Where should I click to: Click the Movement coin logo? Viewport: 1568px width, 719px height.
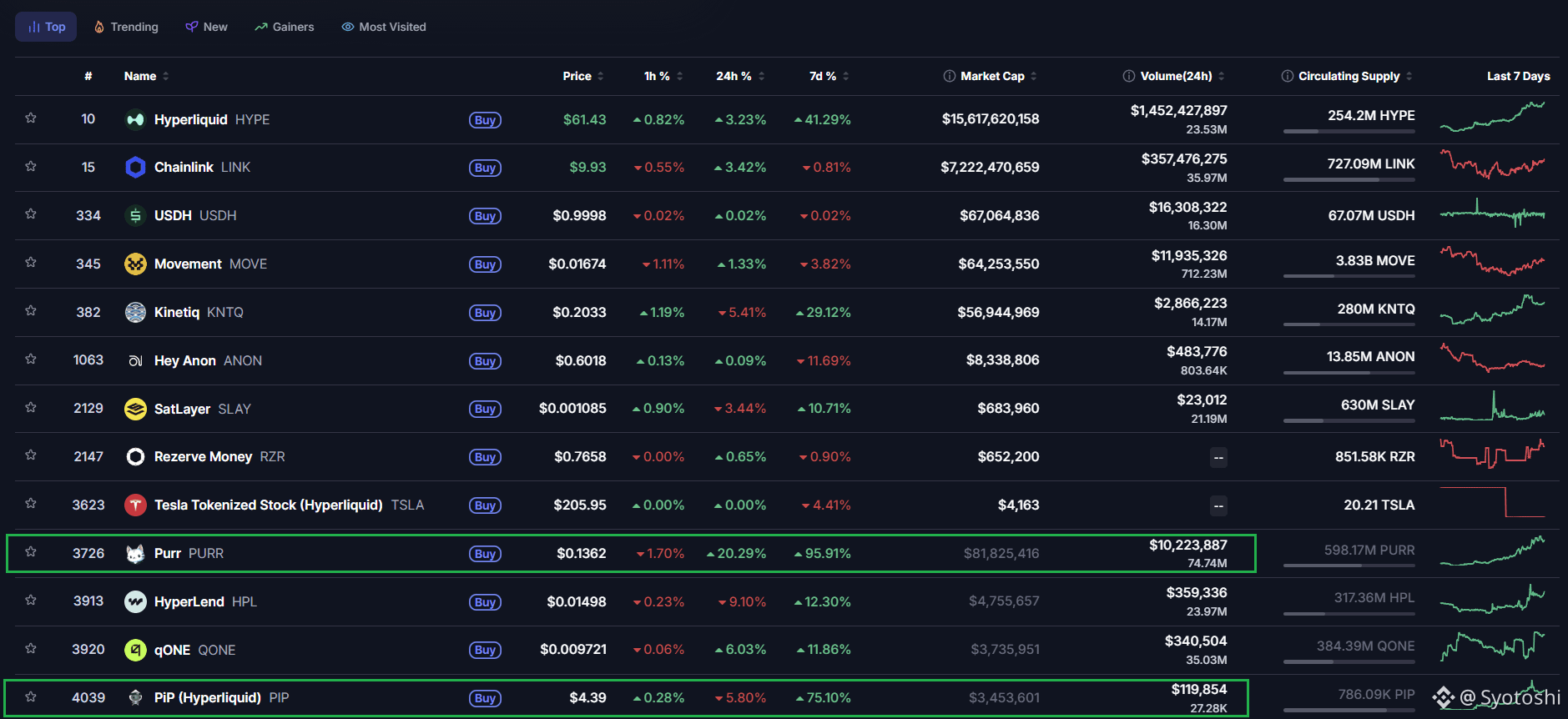135,264
